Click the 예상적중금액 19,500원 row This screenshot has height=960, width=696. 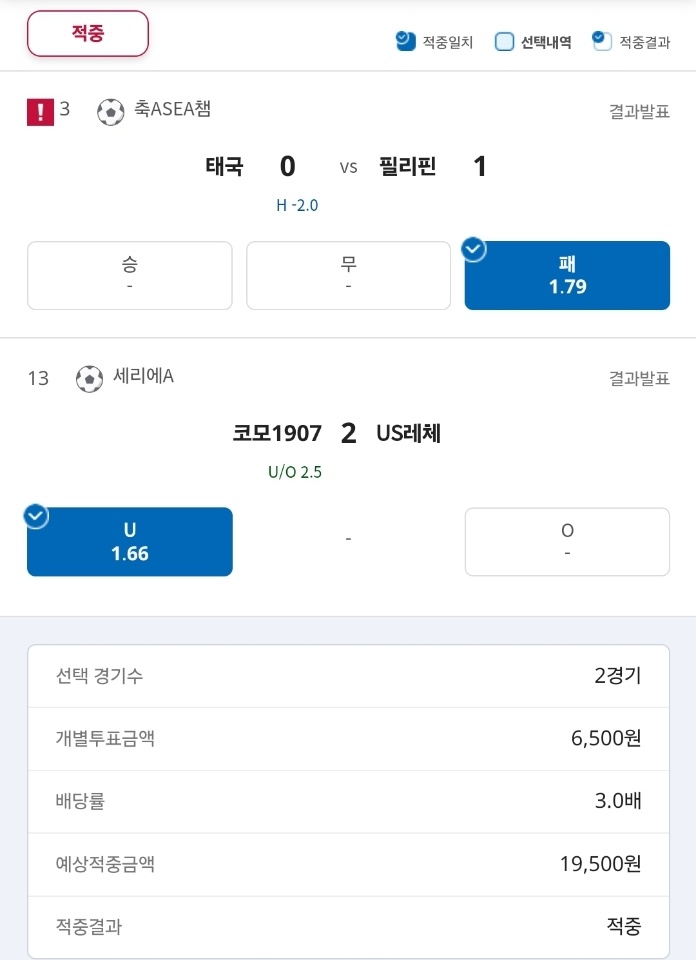coord(348,864)
